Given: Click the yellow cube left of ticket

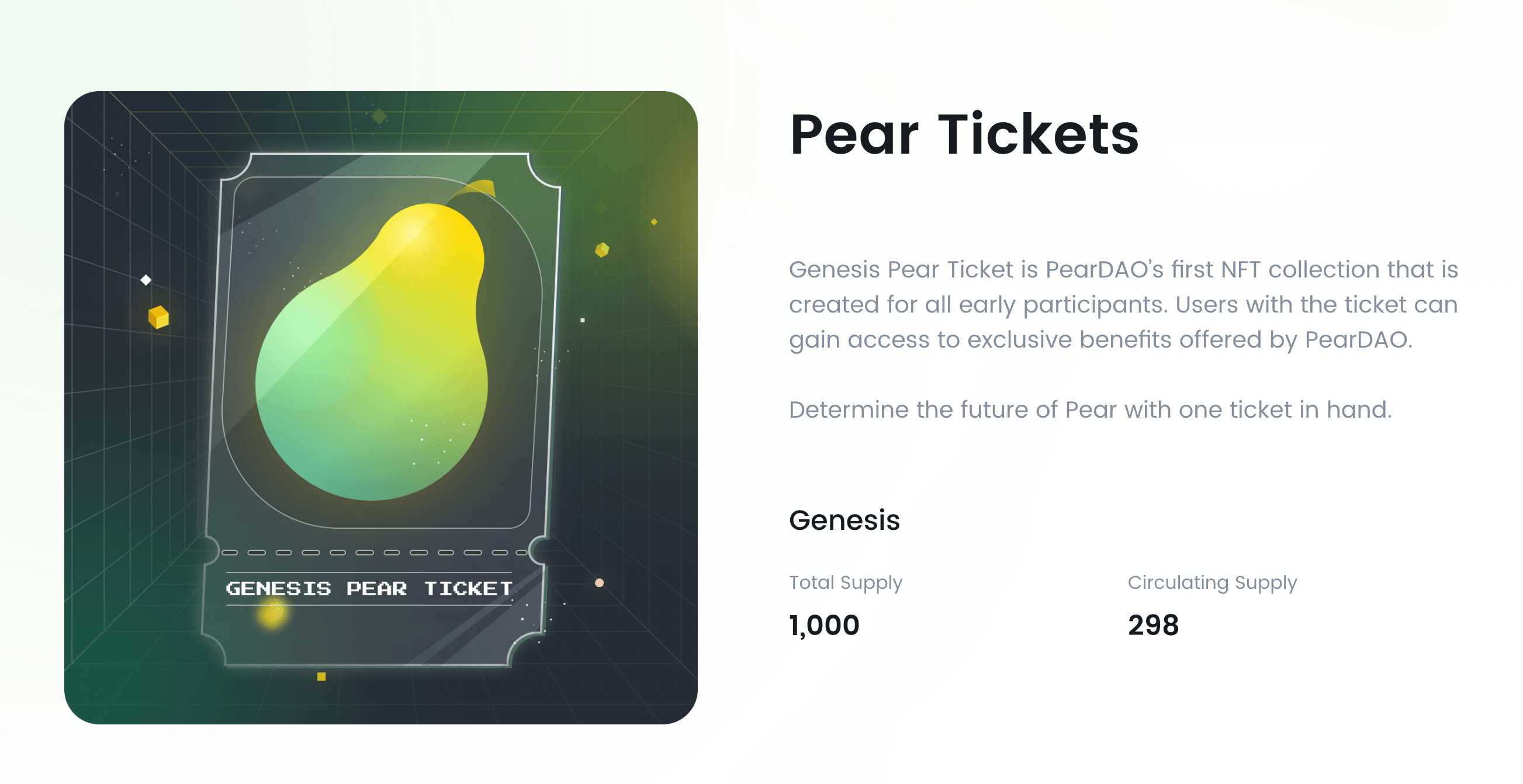Looking at the screenshot, I should [158, 317].
